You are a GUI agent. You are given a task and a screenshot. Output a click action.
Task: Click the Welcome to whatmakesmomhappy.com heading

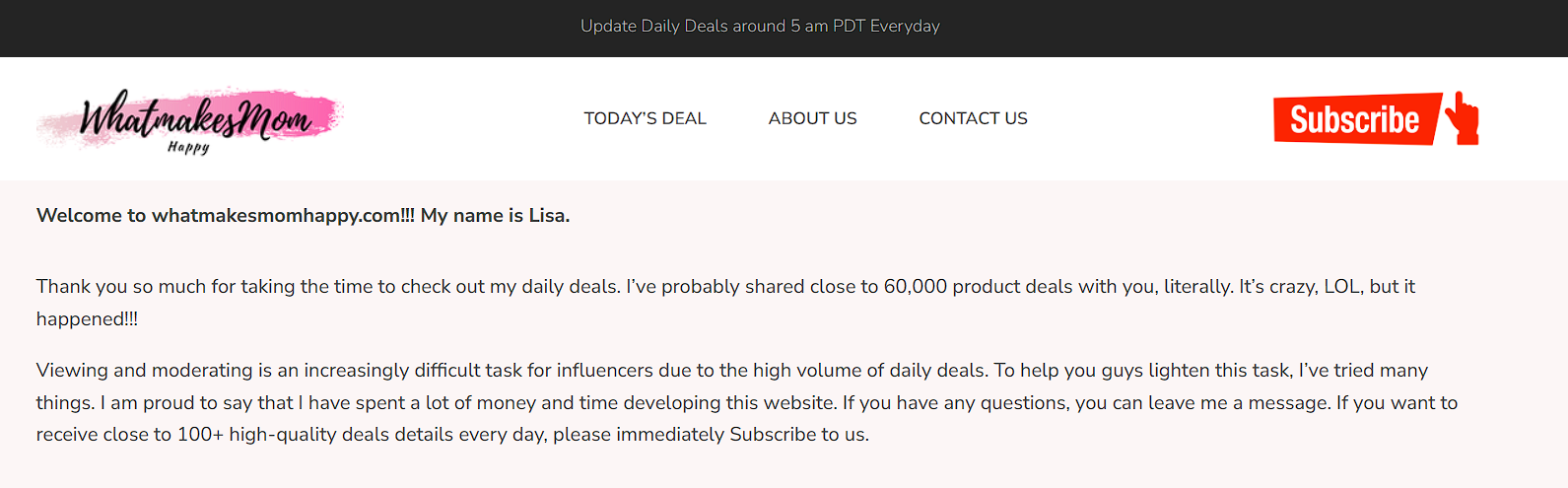(226, 216)
